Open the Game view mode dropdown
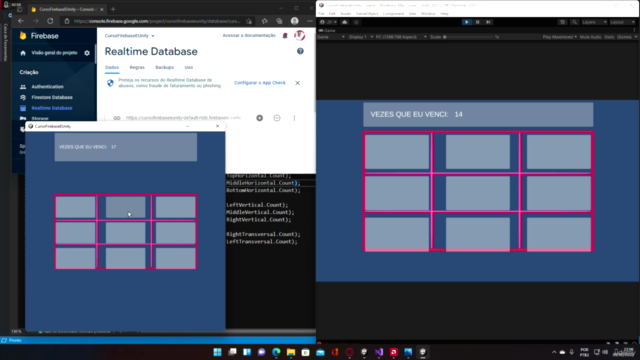This screenshot has height=360, width=640. click(331, 37)
